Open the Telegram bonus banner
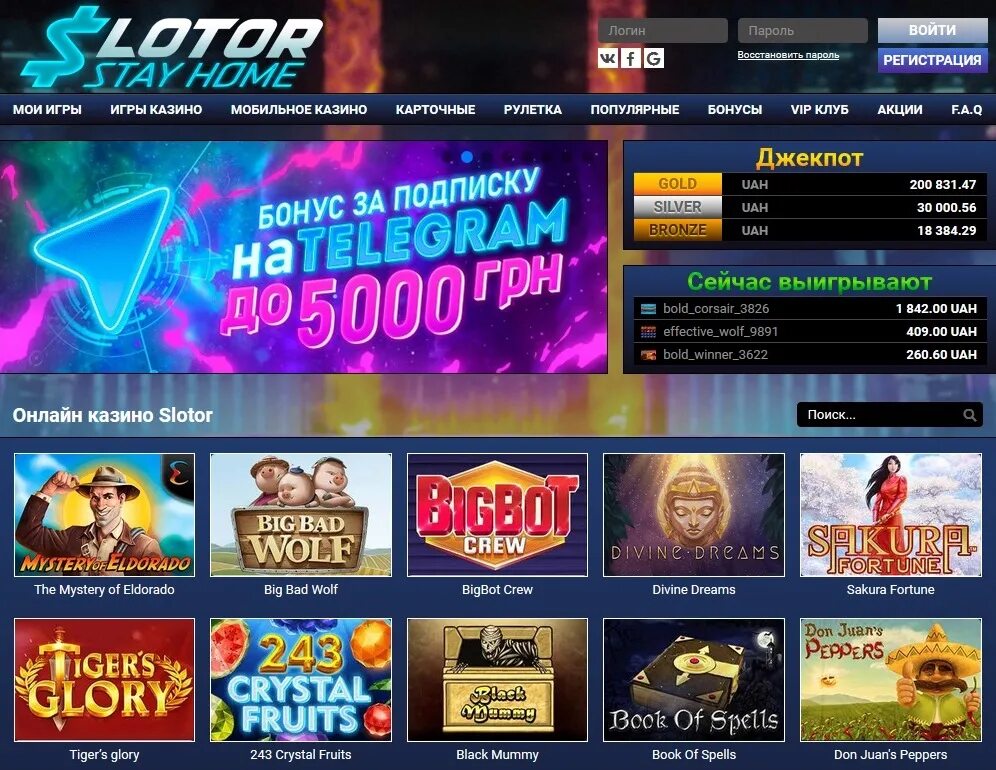This screenshot has width=996, height=770. click(304, 257)
